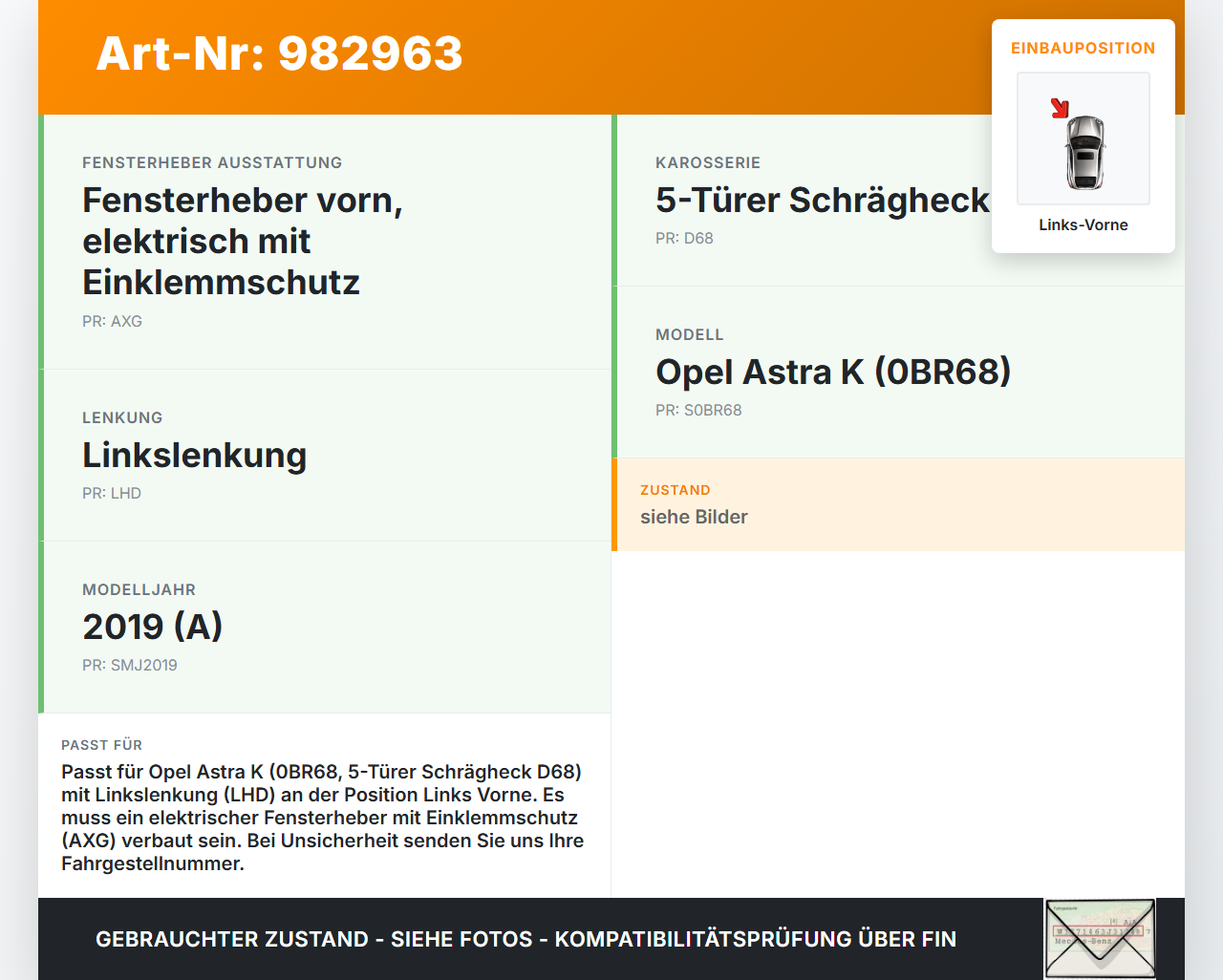Viewport: 1223px width, 980px height.
Task: Switch to the KAROSSERIE panel
Action: coord(707,162)
